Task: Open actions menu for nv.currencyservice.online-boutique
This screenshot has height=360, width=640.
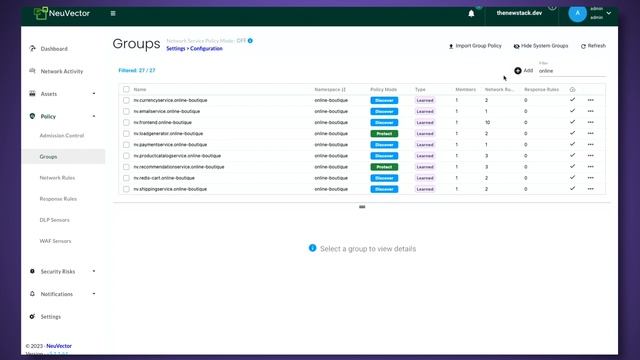Action: tap(591, 100)
